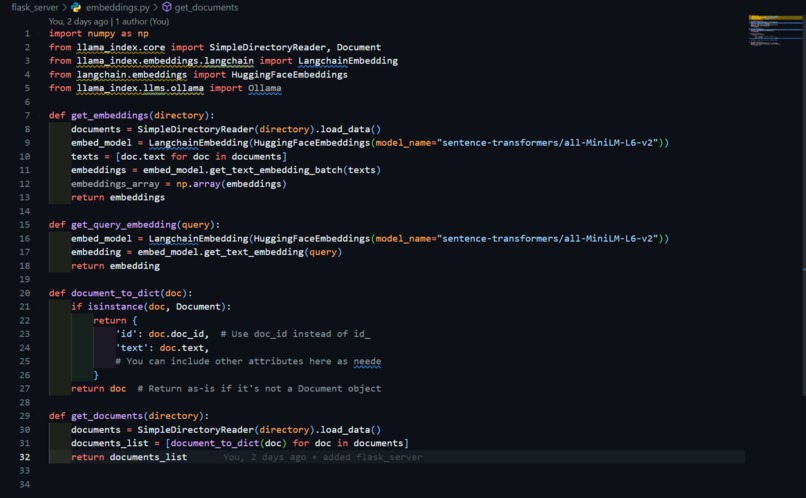Click 'return embedding' on line 18
806x498 pixels.
coord(115,266)
